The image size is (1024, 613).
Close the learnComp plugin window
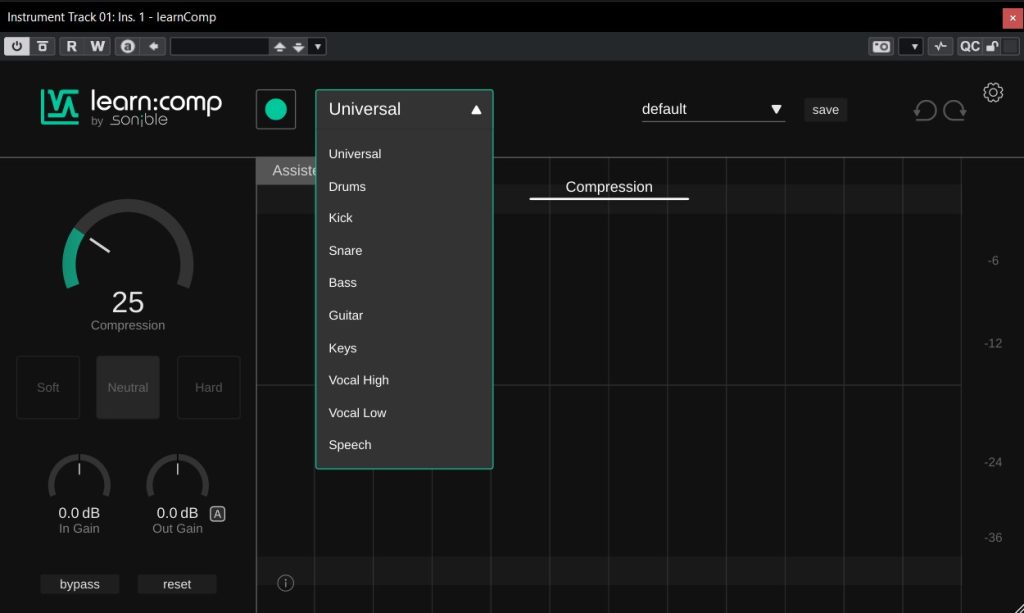(1012, 18)
